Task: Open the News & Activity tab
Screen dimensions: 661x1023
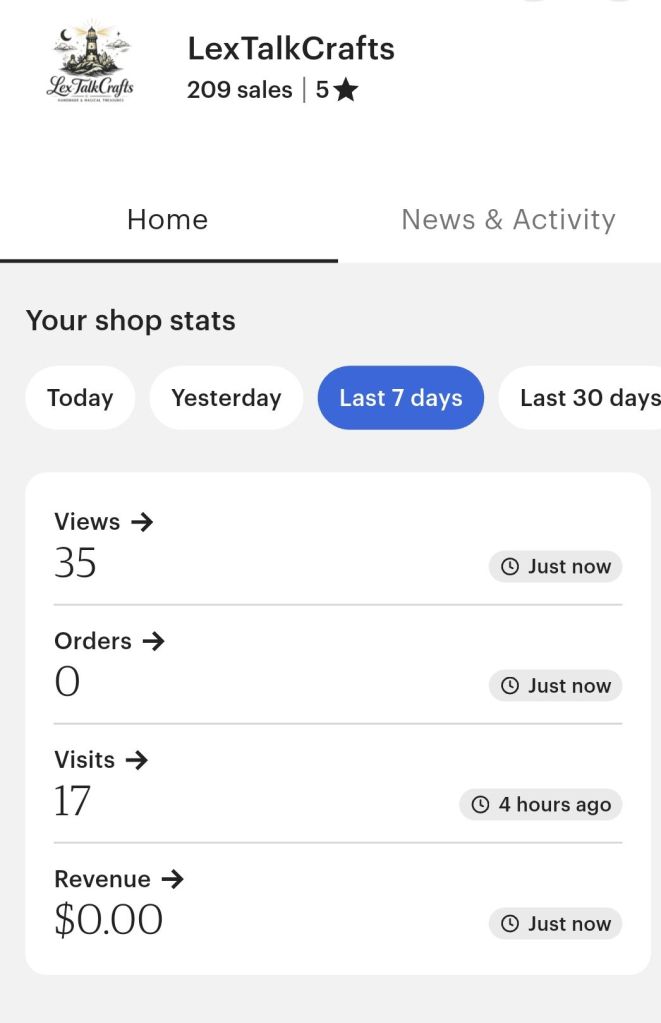Action: pos(508,220)
